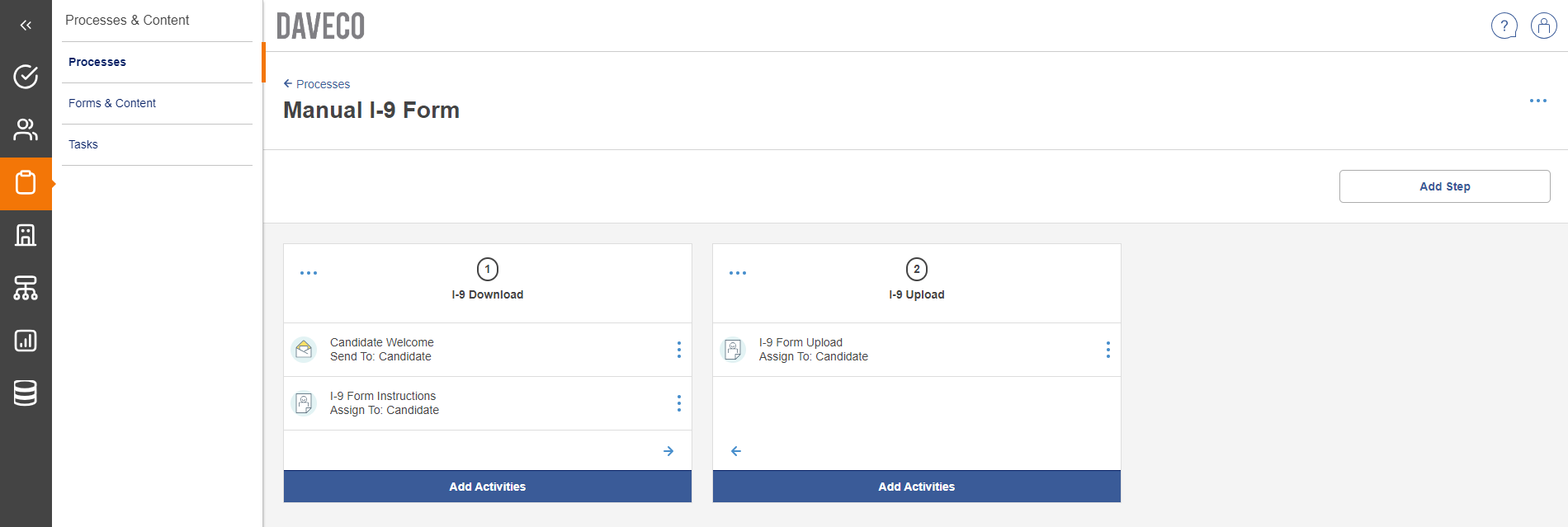
Task: Open the org chart icon in sidebar
Action: click(x=26, y=288)
